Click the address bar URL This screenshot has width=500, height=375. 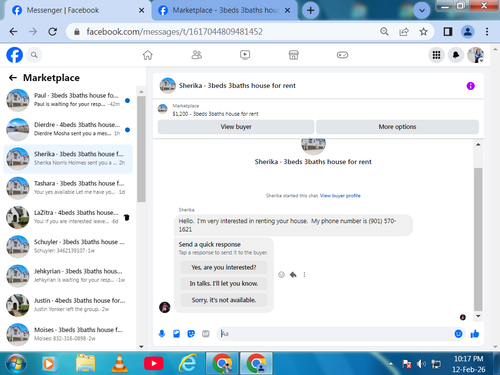tap(175, 32)
